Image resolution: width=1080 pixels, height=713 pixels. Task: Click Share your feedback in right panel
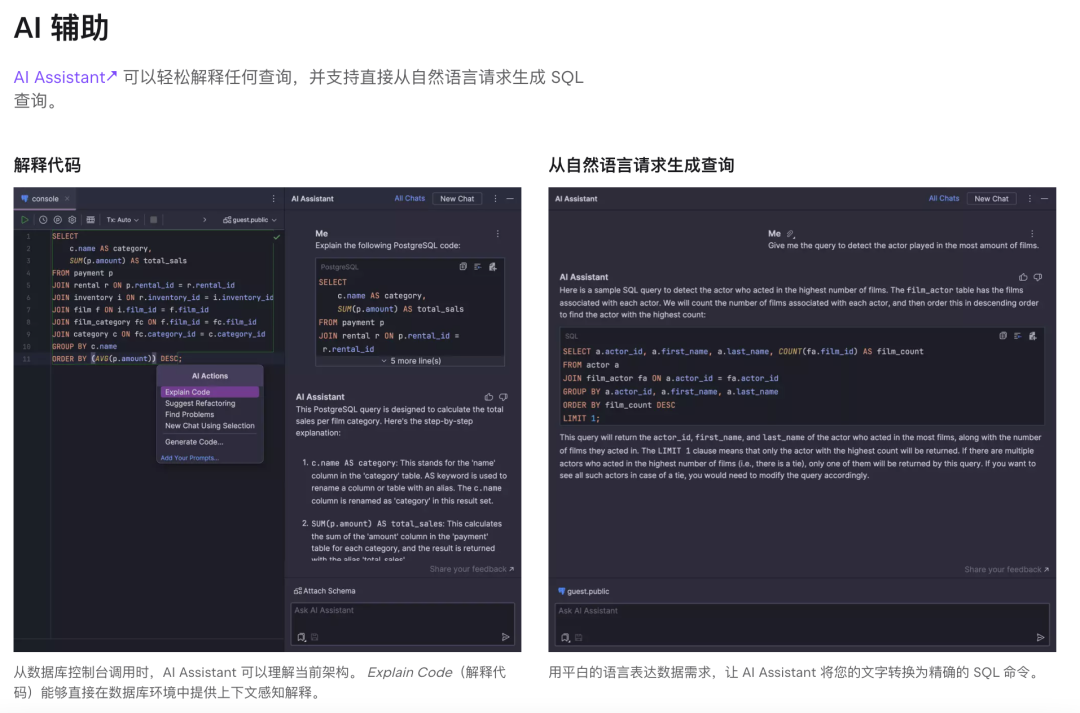1006,570
